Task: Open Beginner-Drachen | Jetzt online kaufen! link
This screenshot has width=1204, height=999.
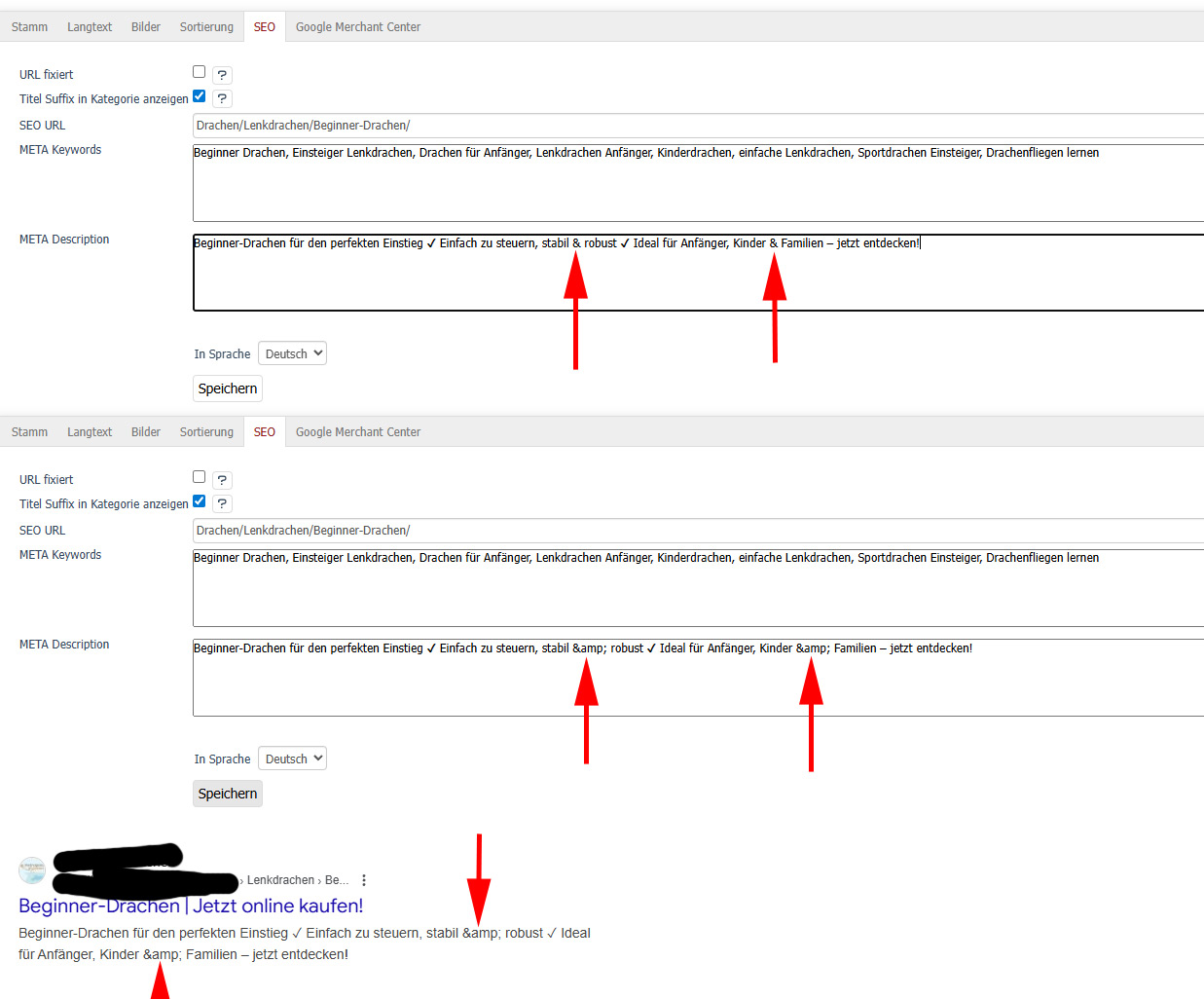Action: pyautogui.click(x=191, y=906)
